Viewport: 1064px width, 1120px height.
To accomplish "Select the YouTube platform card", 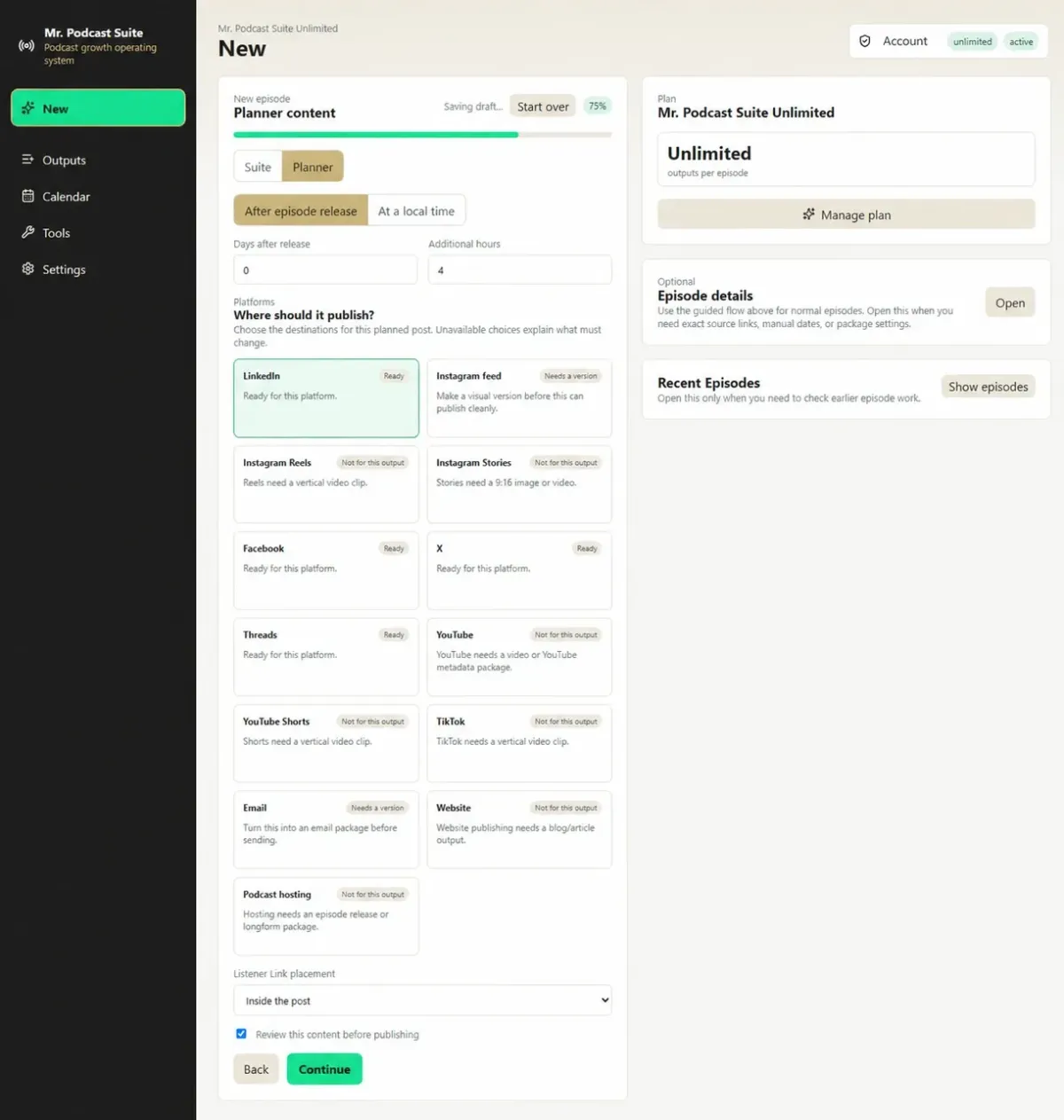I will click(519, 657).
